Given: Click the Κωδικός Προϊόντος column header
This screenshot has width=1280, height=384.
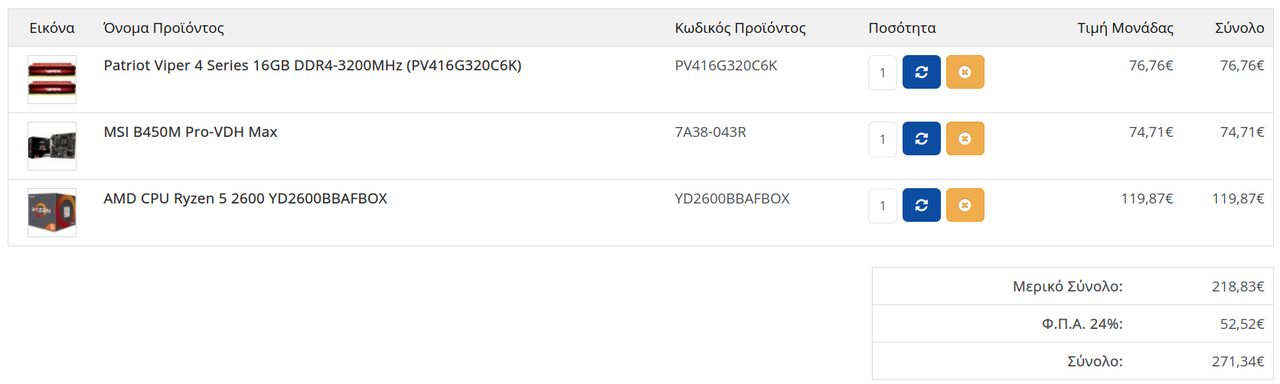Looking at the screenshot, I should click(x=740, y=28).
